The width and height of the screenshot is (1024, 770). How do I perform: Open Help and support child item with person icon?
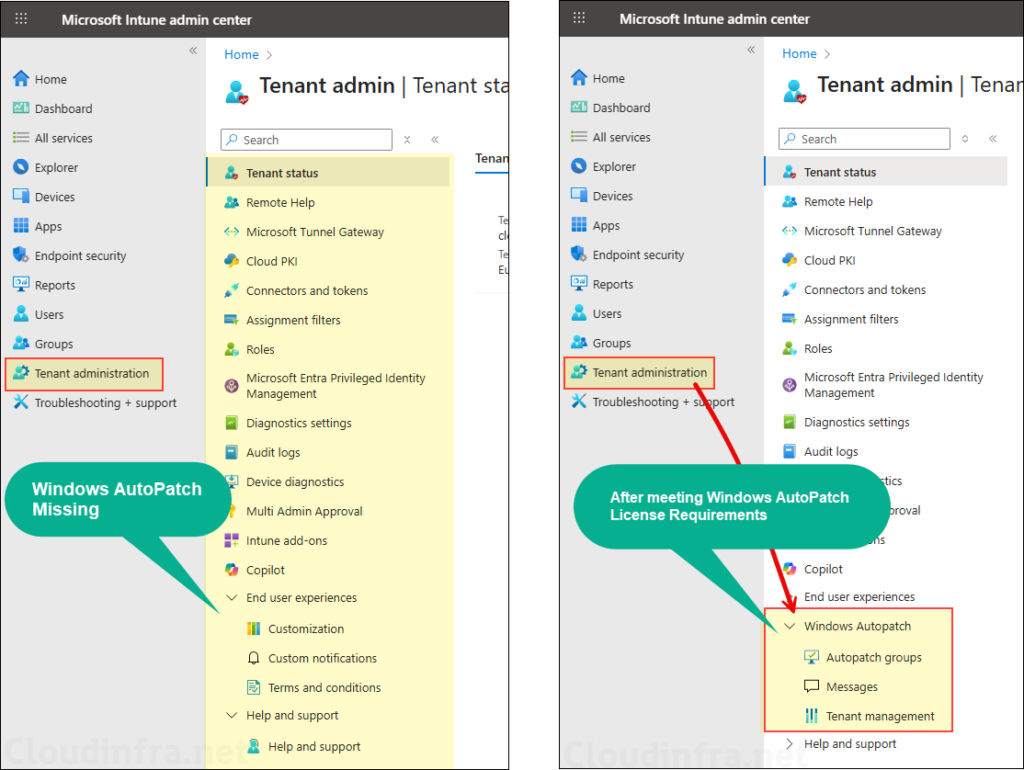click(x=314, y=746)
